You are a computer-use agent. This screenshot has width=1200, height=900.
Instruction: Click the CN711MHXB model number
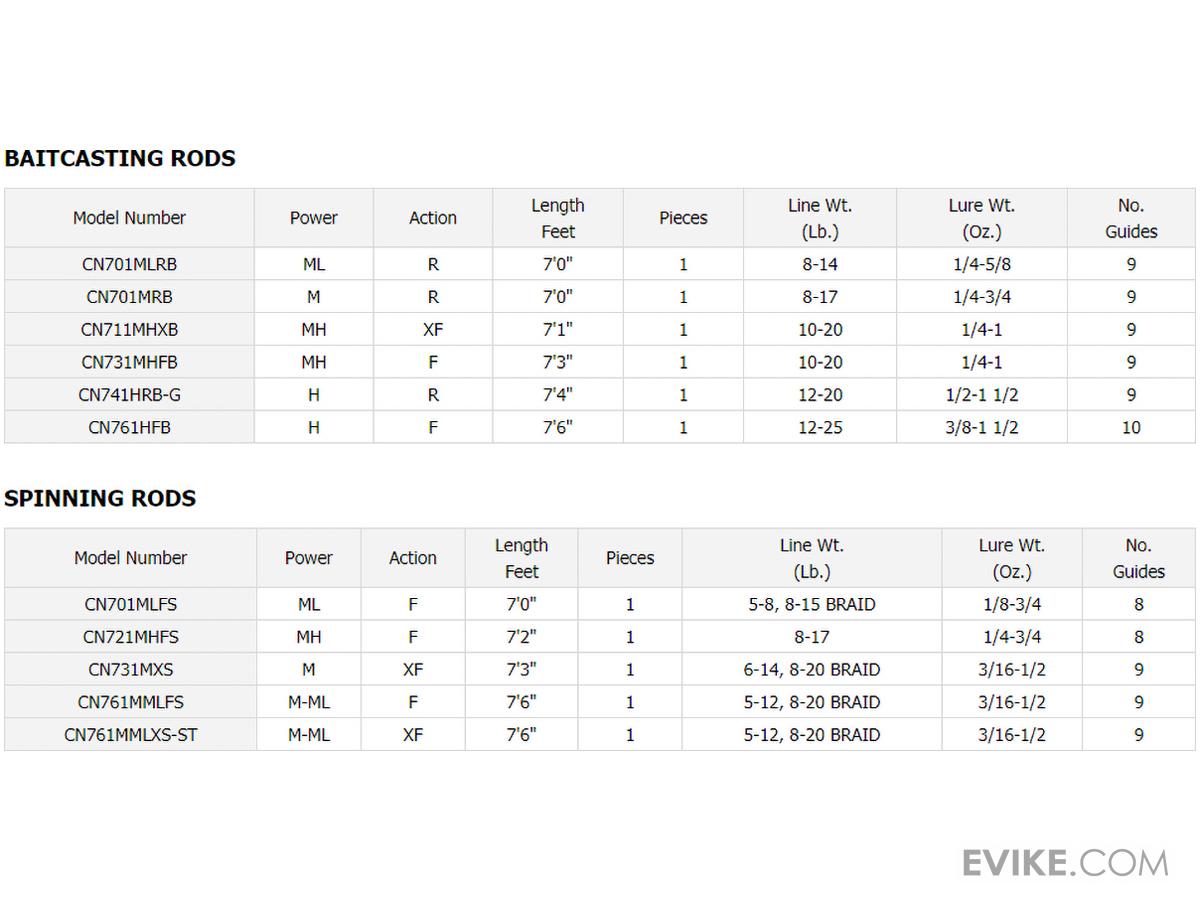pos(129,329)
